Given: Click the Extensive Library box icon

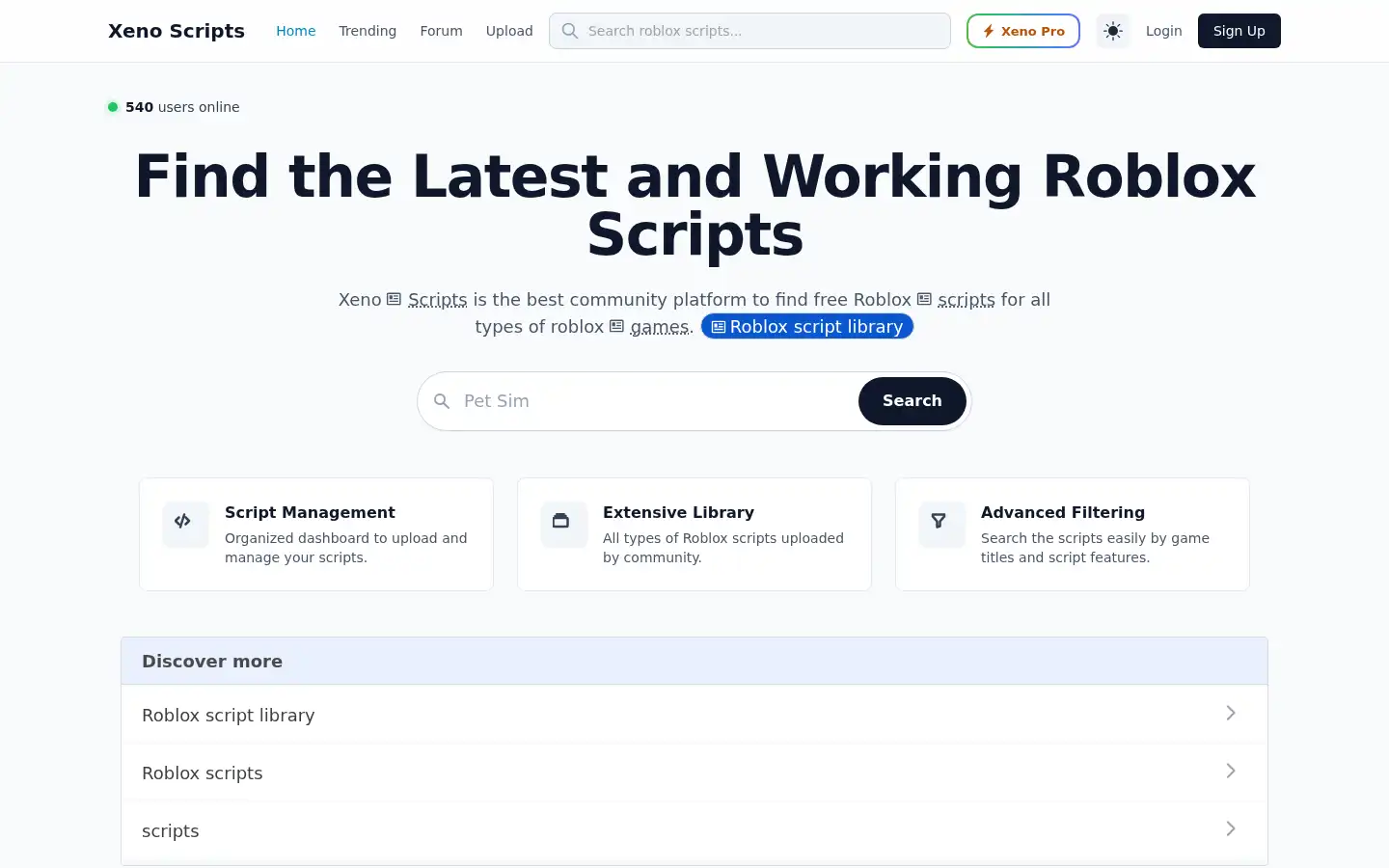Looking at the screenshot, I should 560,521.
